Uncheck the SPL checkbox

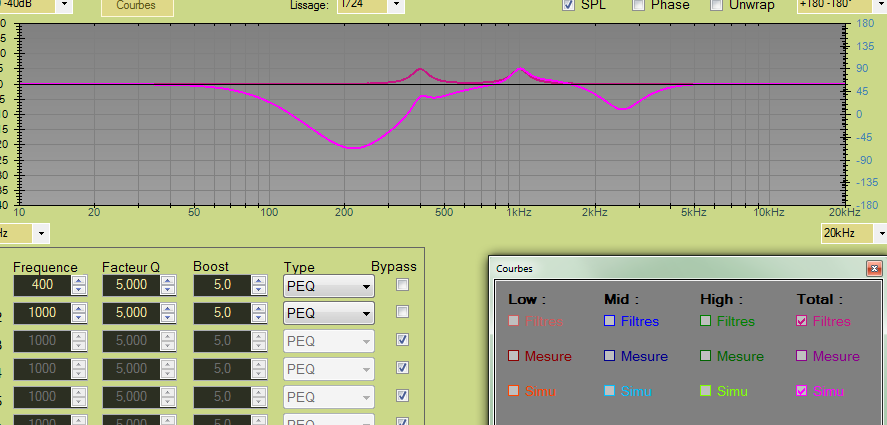coord(568,5)
